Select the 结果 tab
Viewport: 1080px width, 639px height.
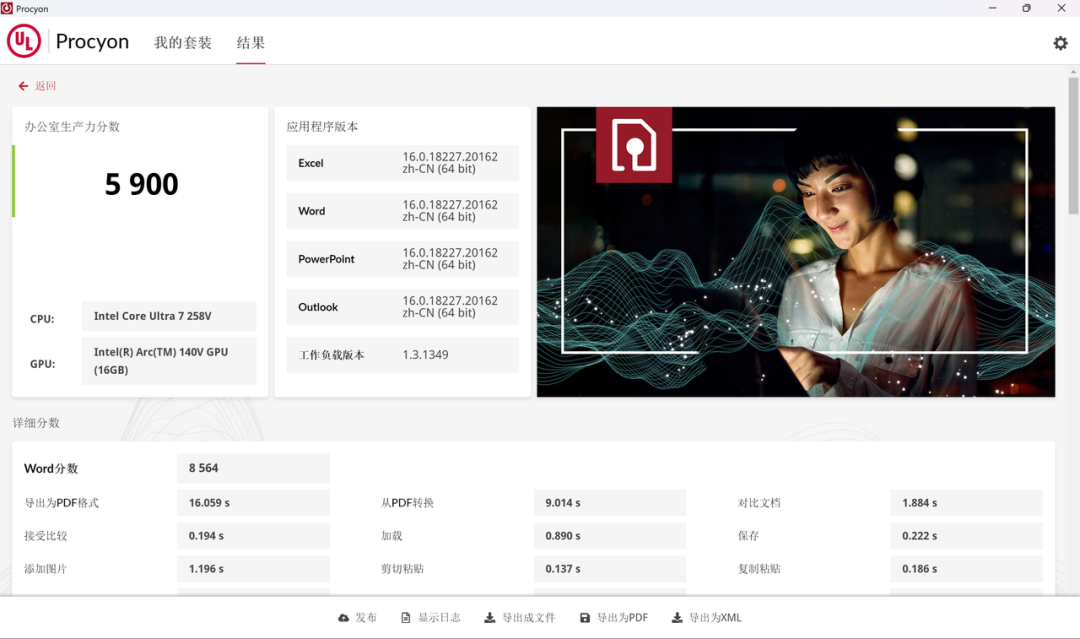click(x=251, y=43)
